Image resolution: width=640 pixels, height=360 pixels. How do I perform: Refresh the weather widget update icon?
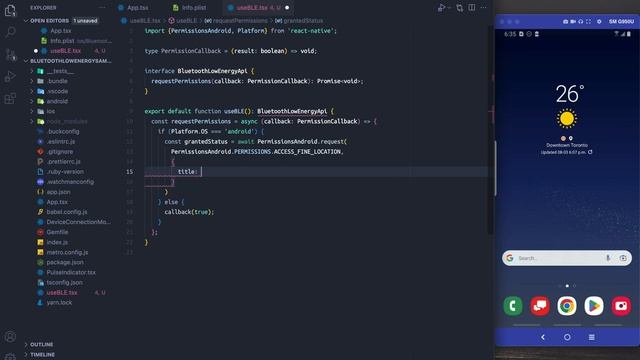click(590, 152)
